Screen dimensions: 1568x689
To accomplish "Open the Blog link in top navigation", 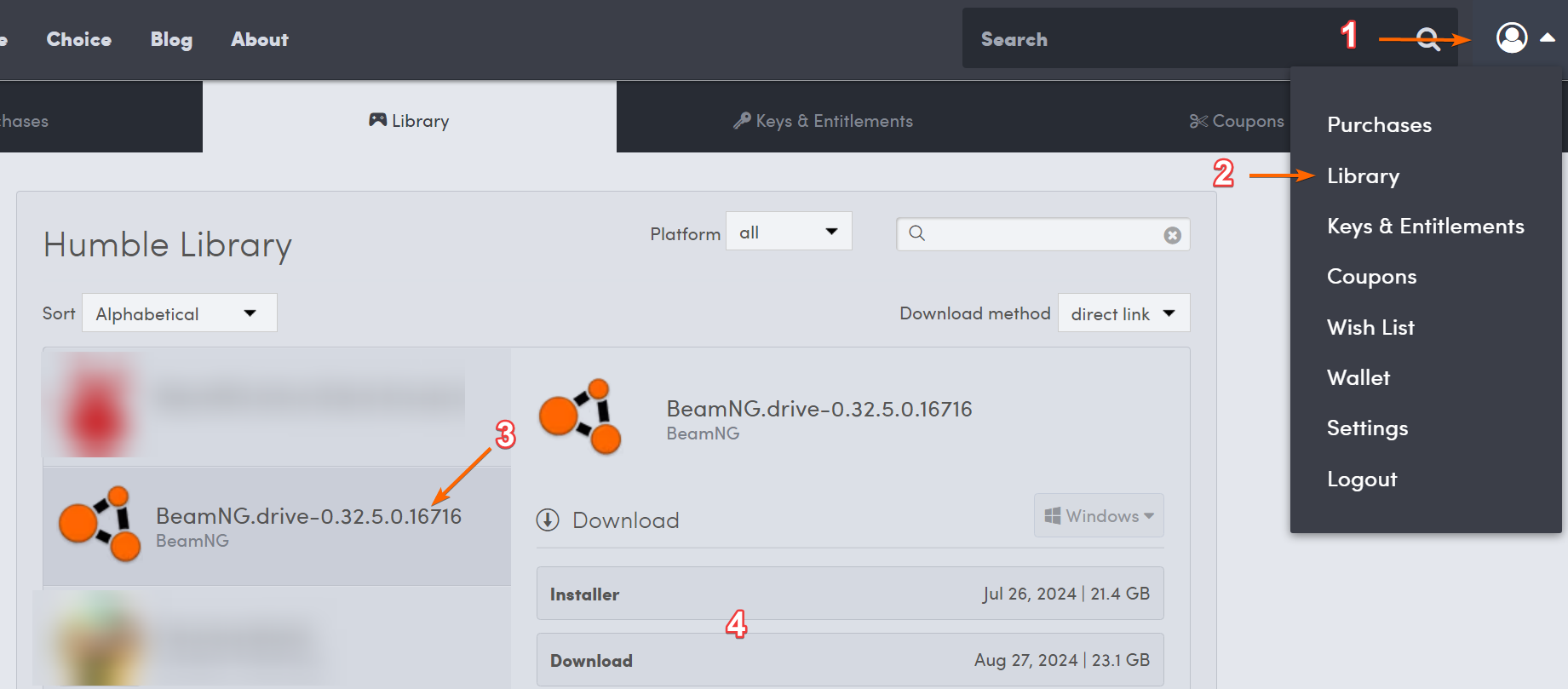I will tap(171, 39).
